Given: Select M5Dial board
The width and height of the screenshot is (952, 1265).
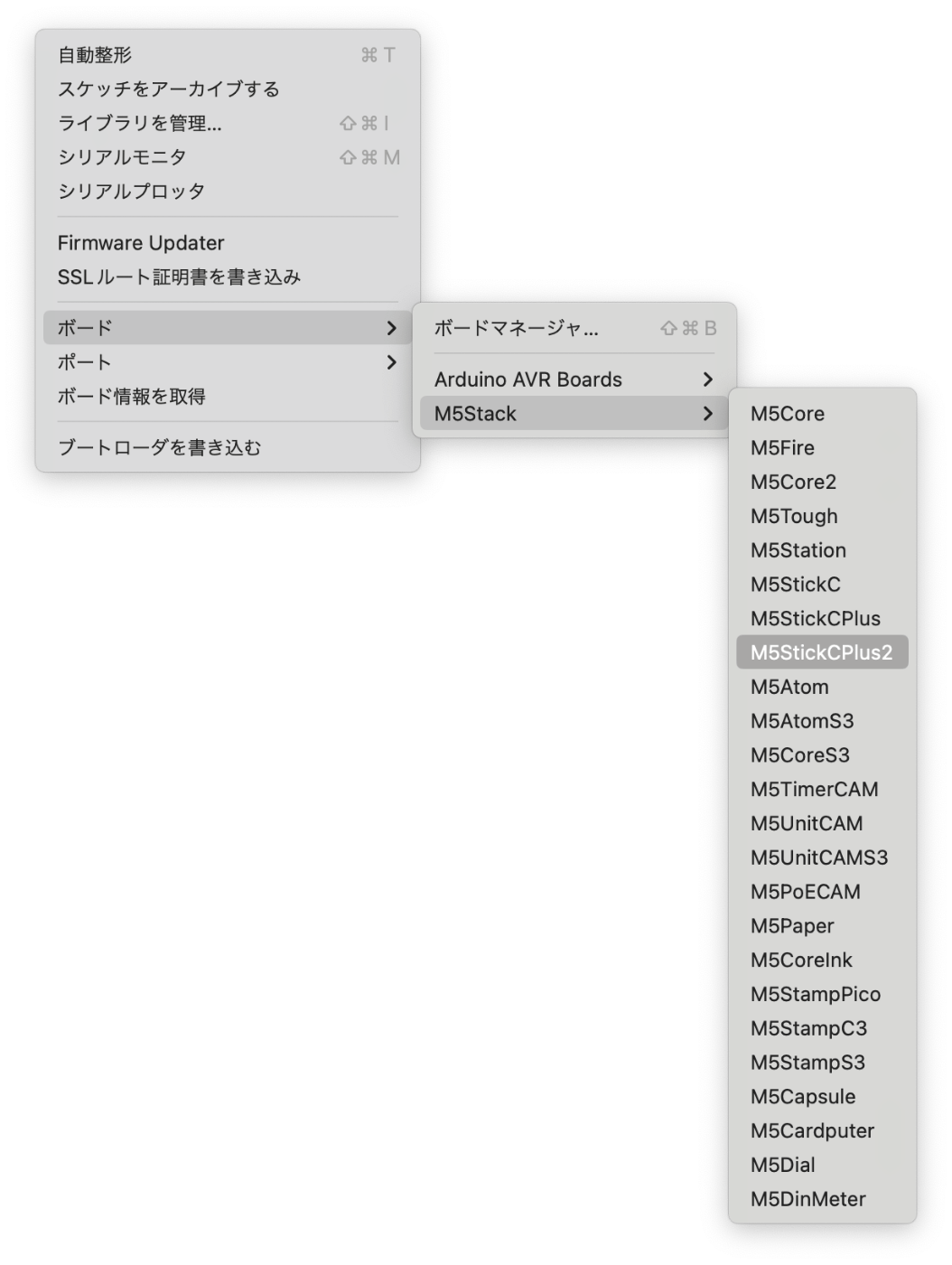Looking at the screenshot, I should click(822, 1166).
